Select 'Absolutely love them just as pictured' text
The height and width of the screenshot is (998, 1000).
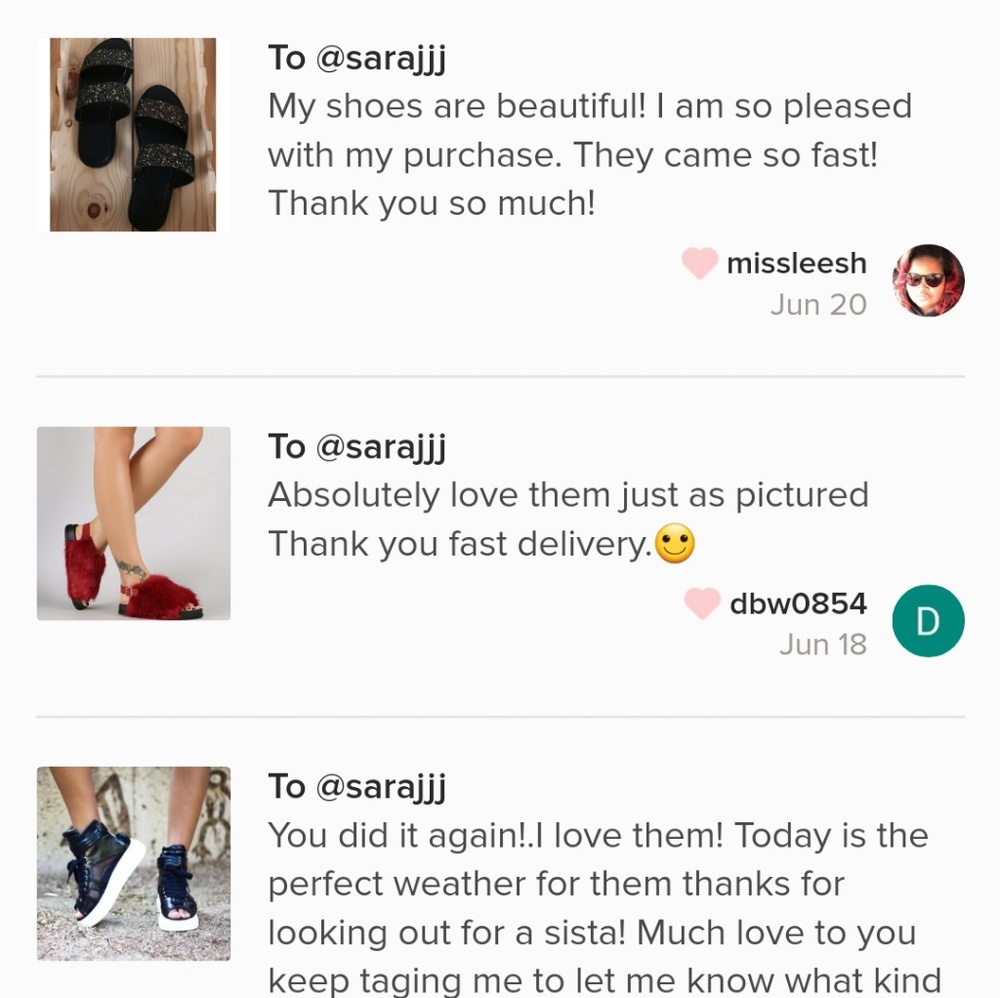pyautogui.click(x=568, y=495)
